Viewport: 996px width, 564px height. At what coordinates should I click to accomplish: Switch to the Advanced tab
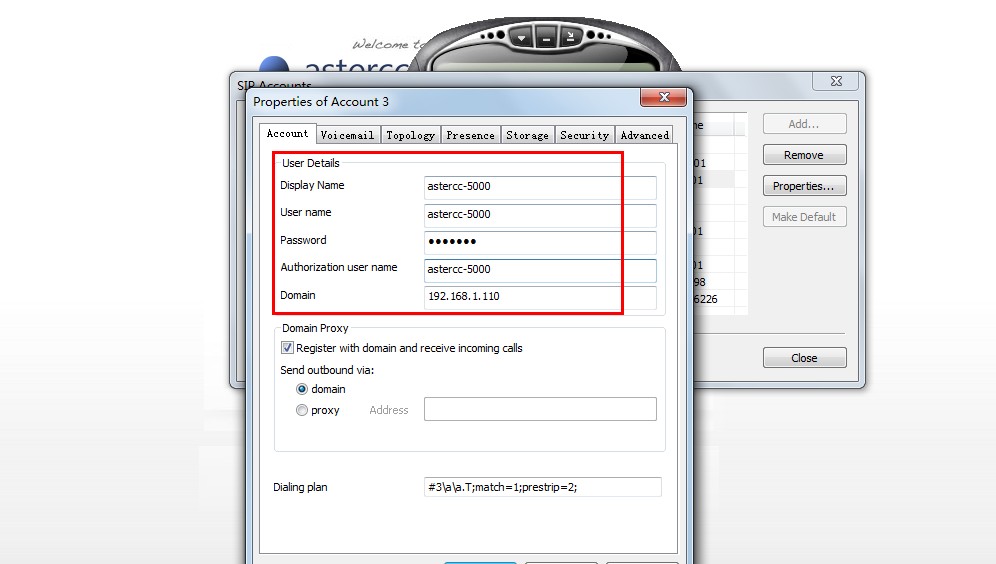(x=644, y=135)
